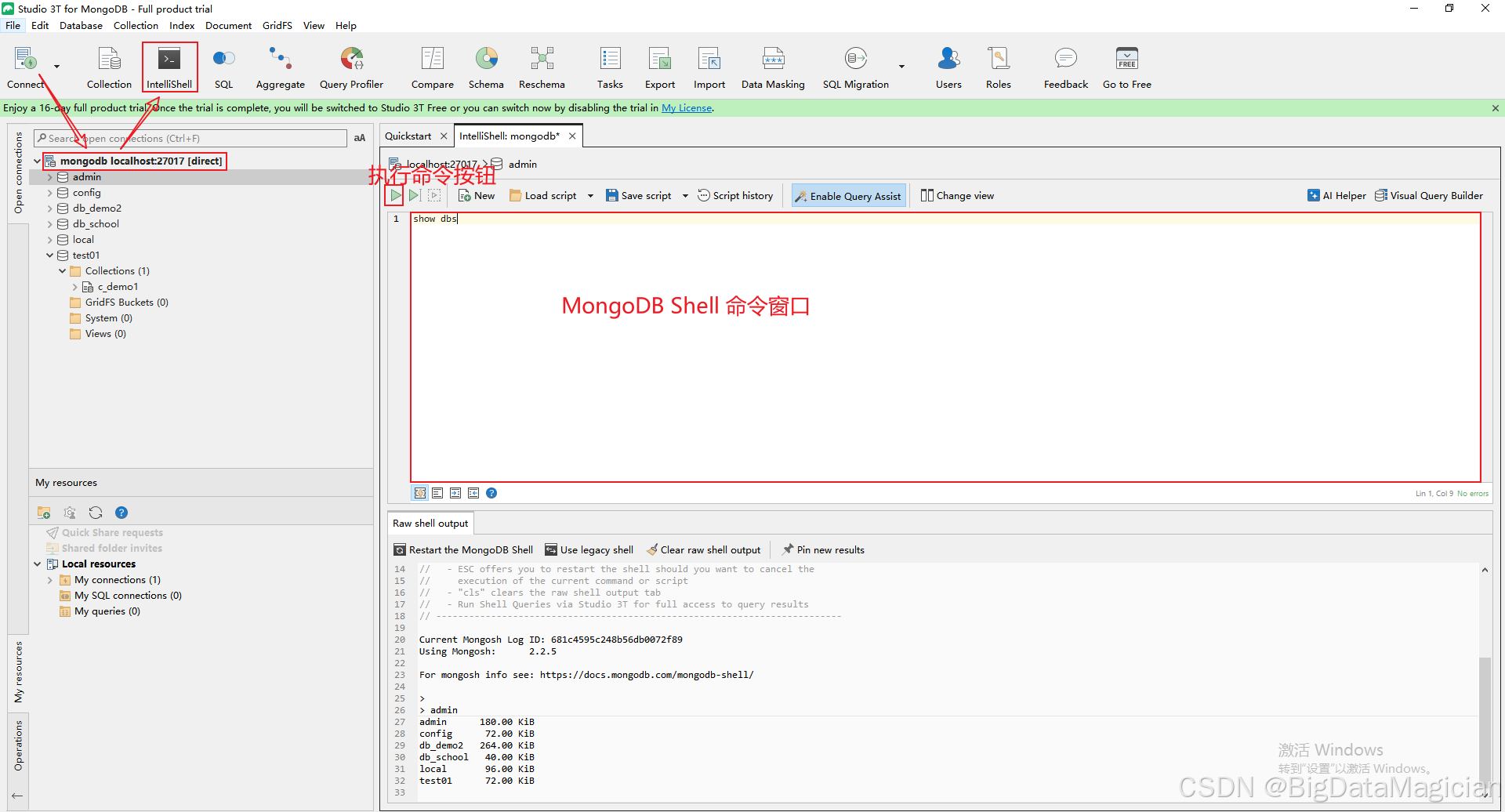Click New script button
The width and height of the screenshot is (1505, 812).
click(x=477, y=195)
